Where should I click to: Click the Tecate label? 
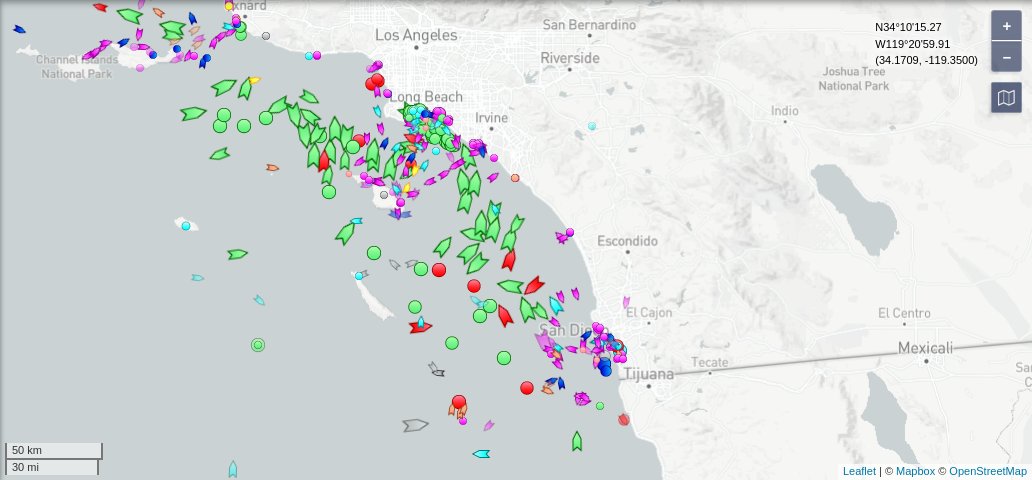pyautogui.click(x=710, y=362)
